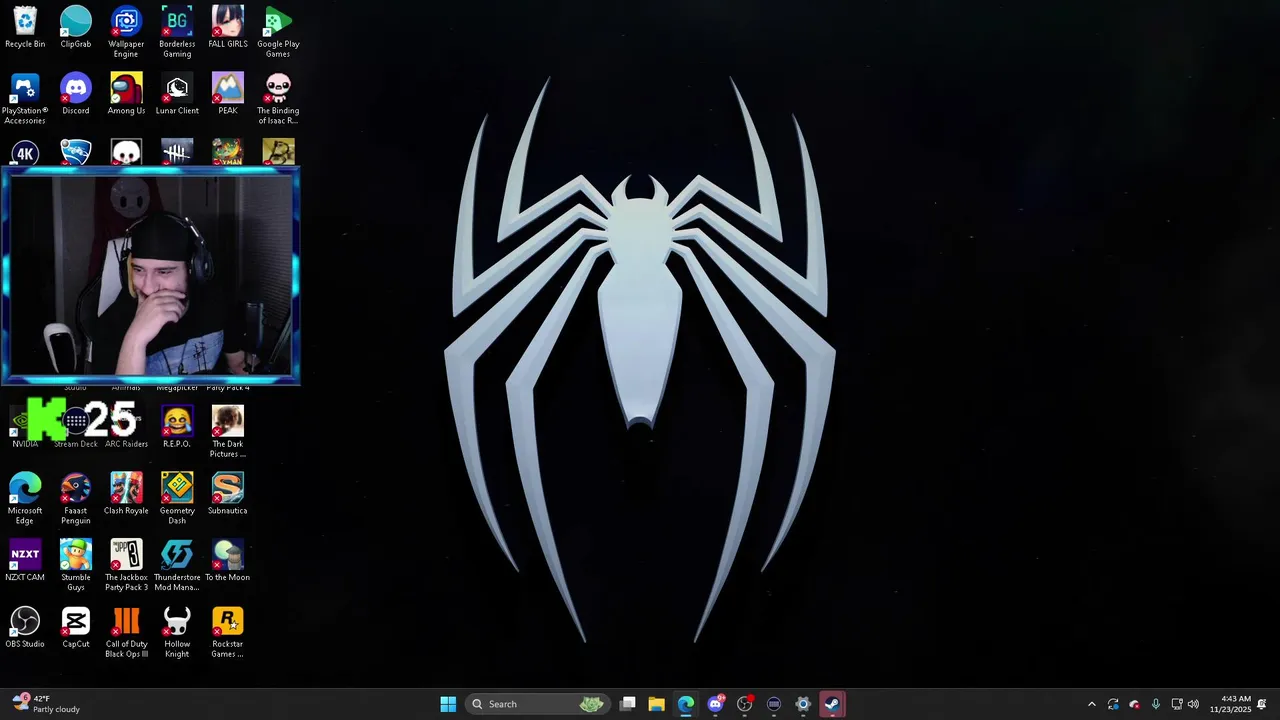This screenshot has height=720, width=1280.
Task: Expand hidden system tray icons chevron
Action: (1091, 704)
